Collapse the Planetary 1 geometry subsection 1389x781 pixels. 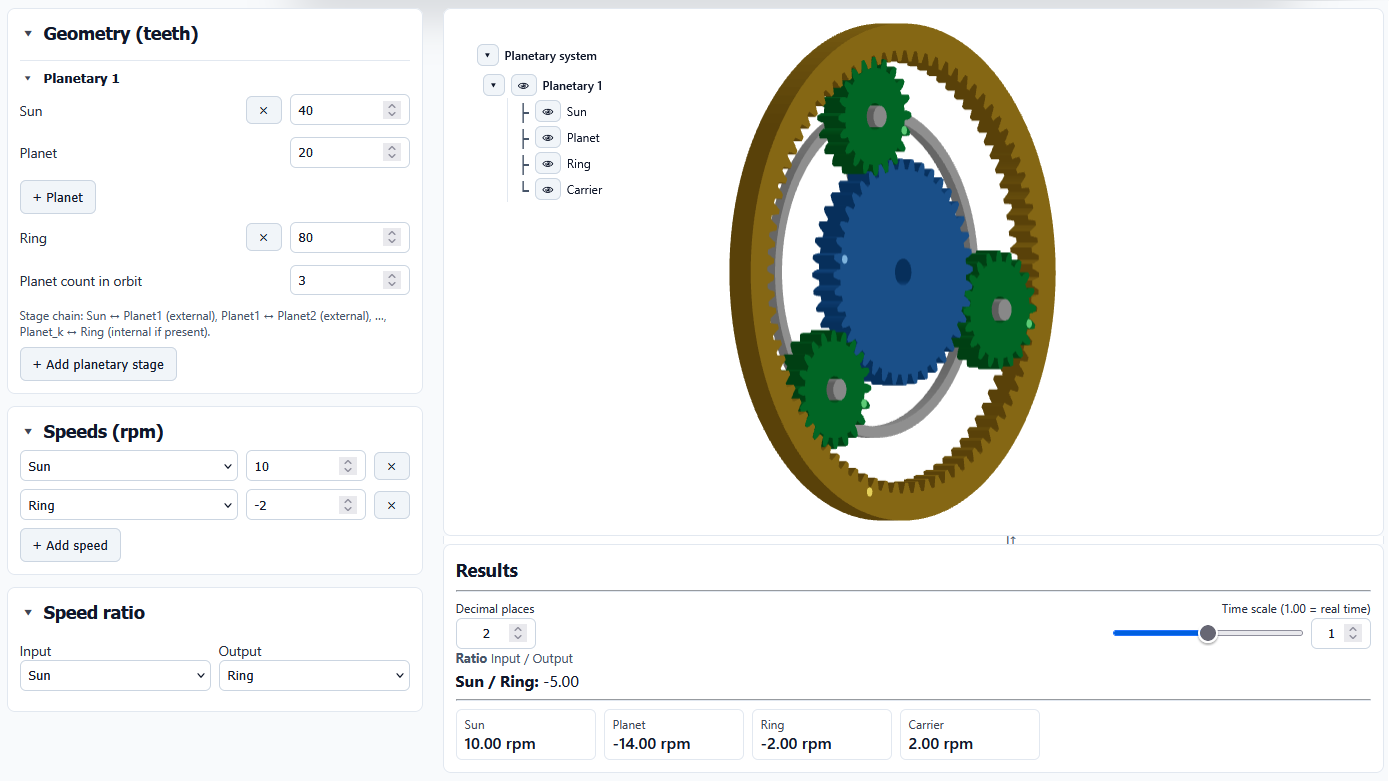pyautogui.click(x=28, y=78)
